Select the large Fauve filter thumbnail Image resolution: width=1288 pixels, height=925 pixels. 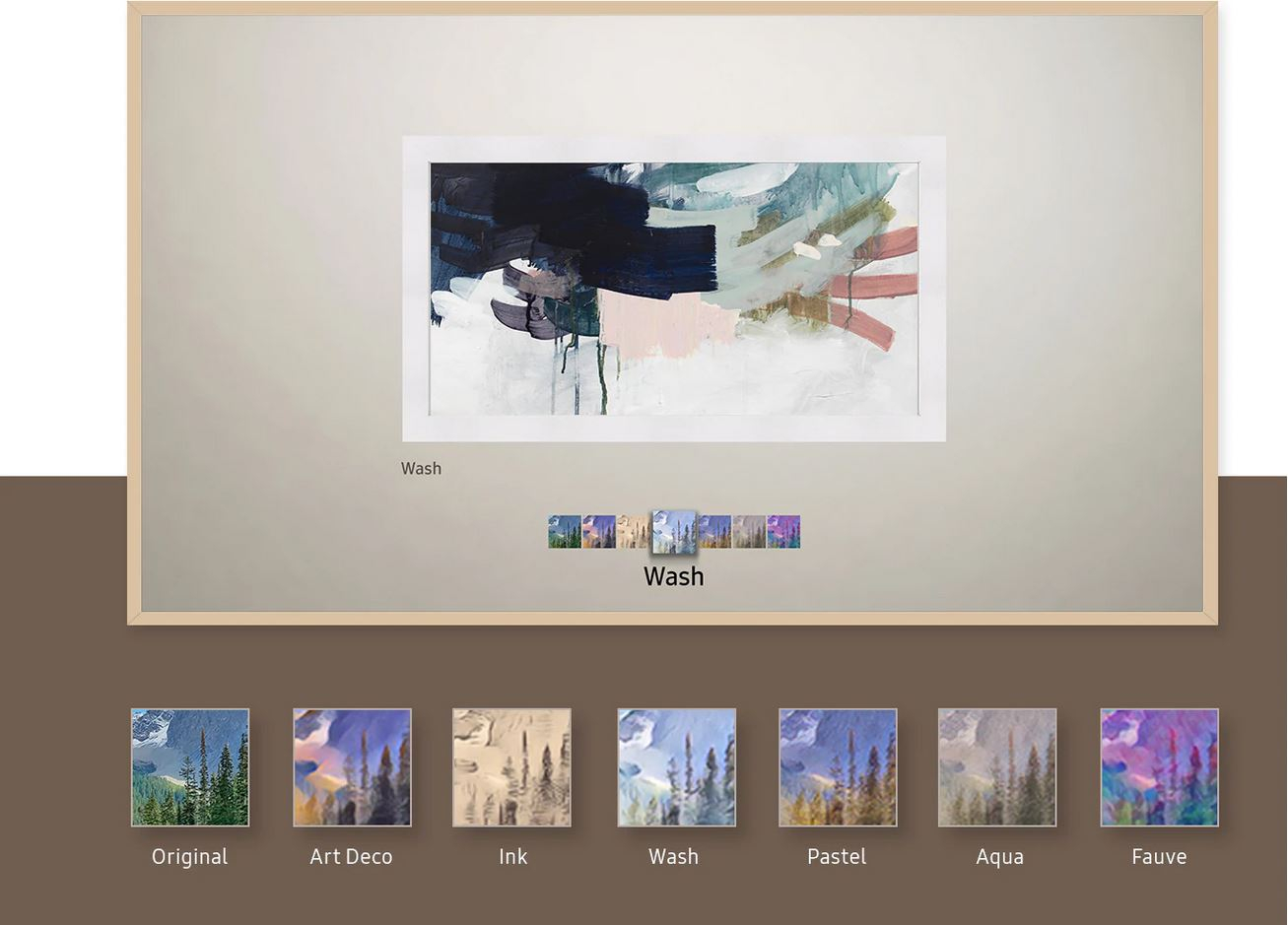1159,767
